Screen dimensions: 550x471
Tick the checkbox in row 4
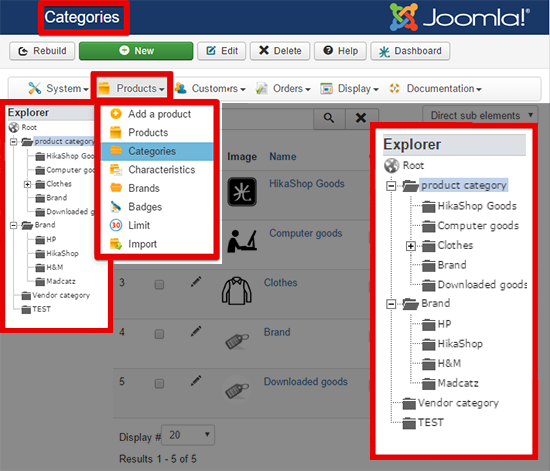pos(159,334)
